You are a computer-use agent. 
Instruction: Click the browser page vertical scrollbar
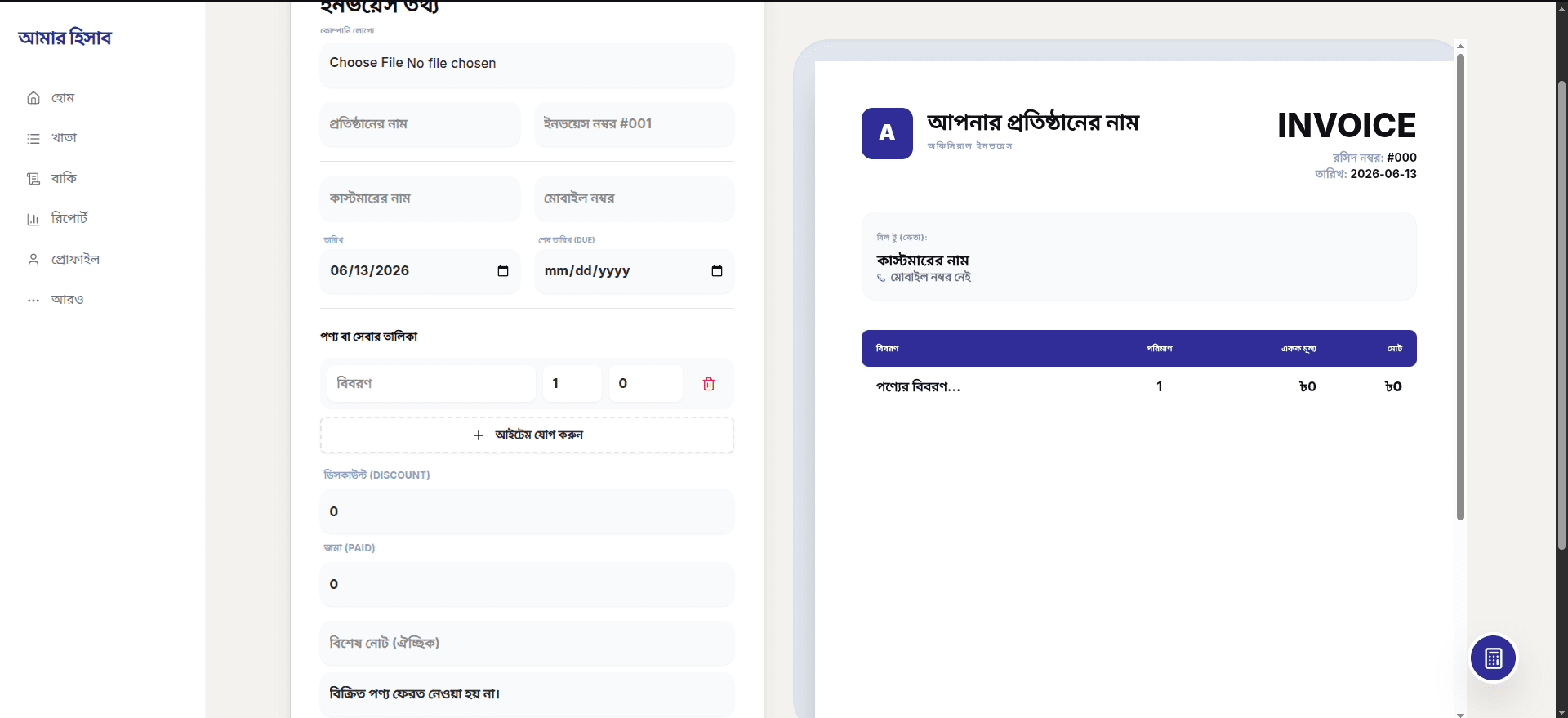click(1561, 314)
